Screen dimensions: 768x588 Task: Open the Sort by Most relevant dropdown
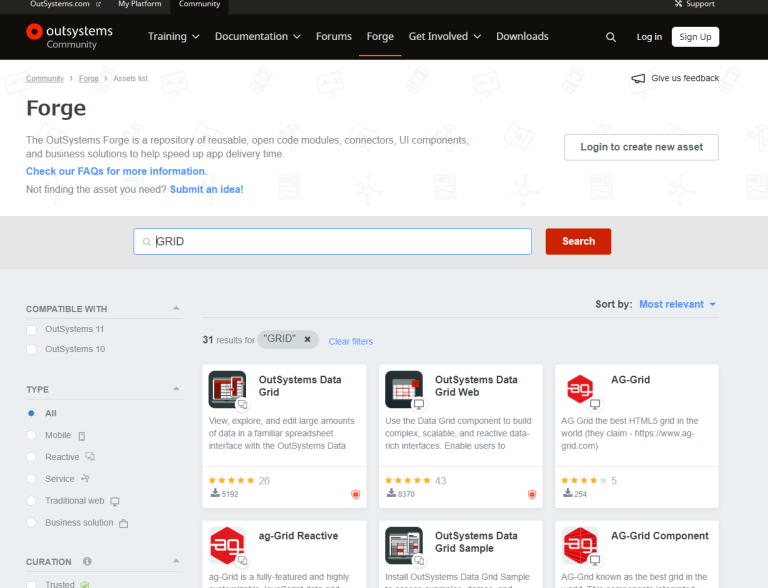(x=677, y=304)
